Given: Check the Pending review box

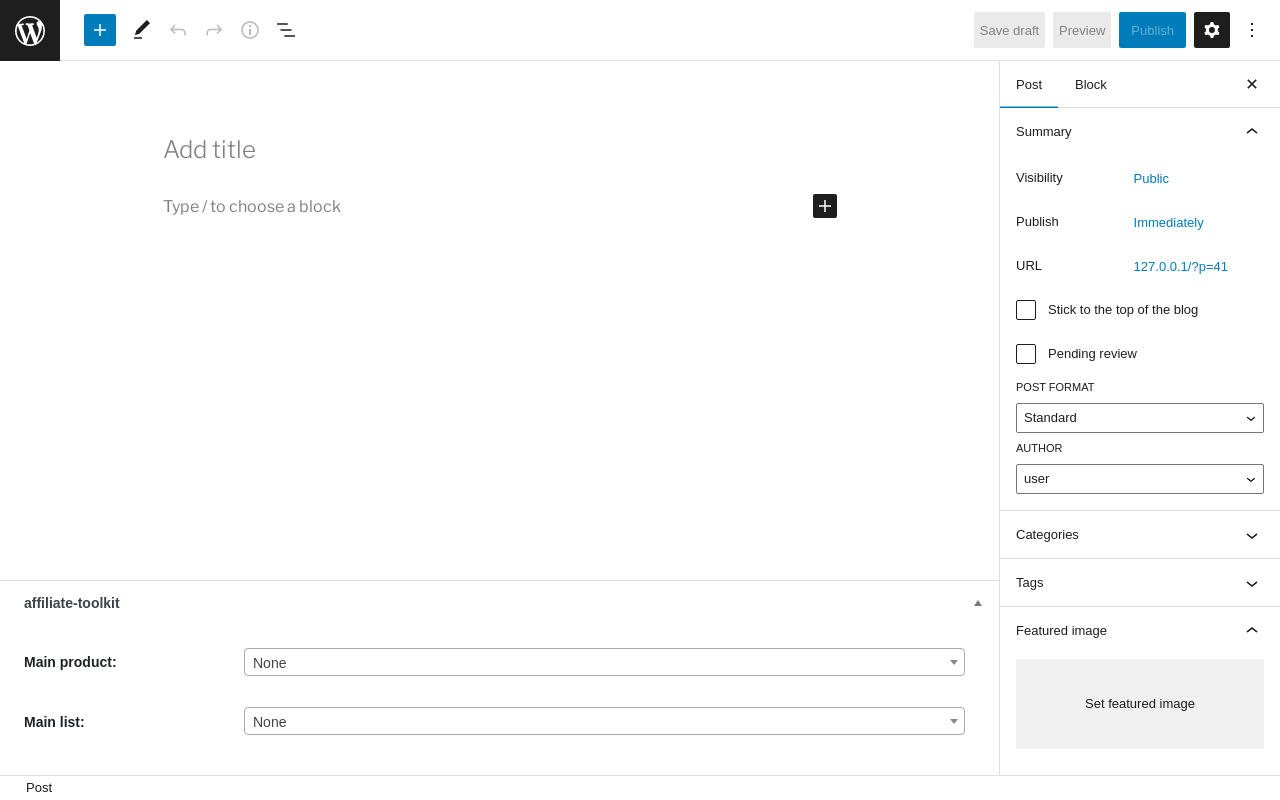Looking at the screenshot, I should (1026, 354).
